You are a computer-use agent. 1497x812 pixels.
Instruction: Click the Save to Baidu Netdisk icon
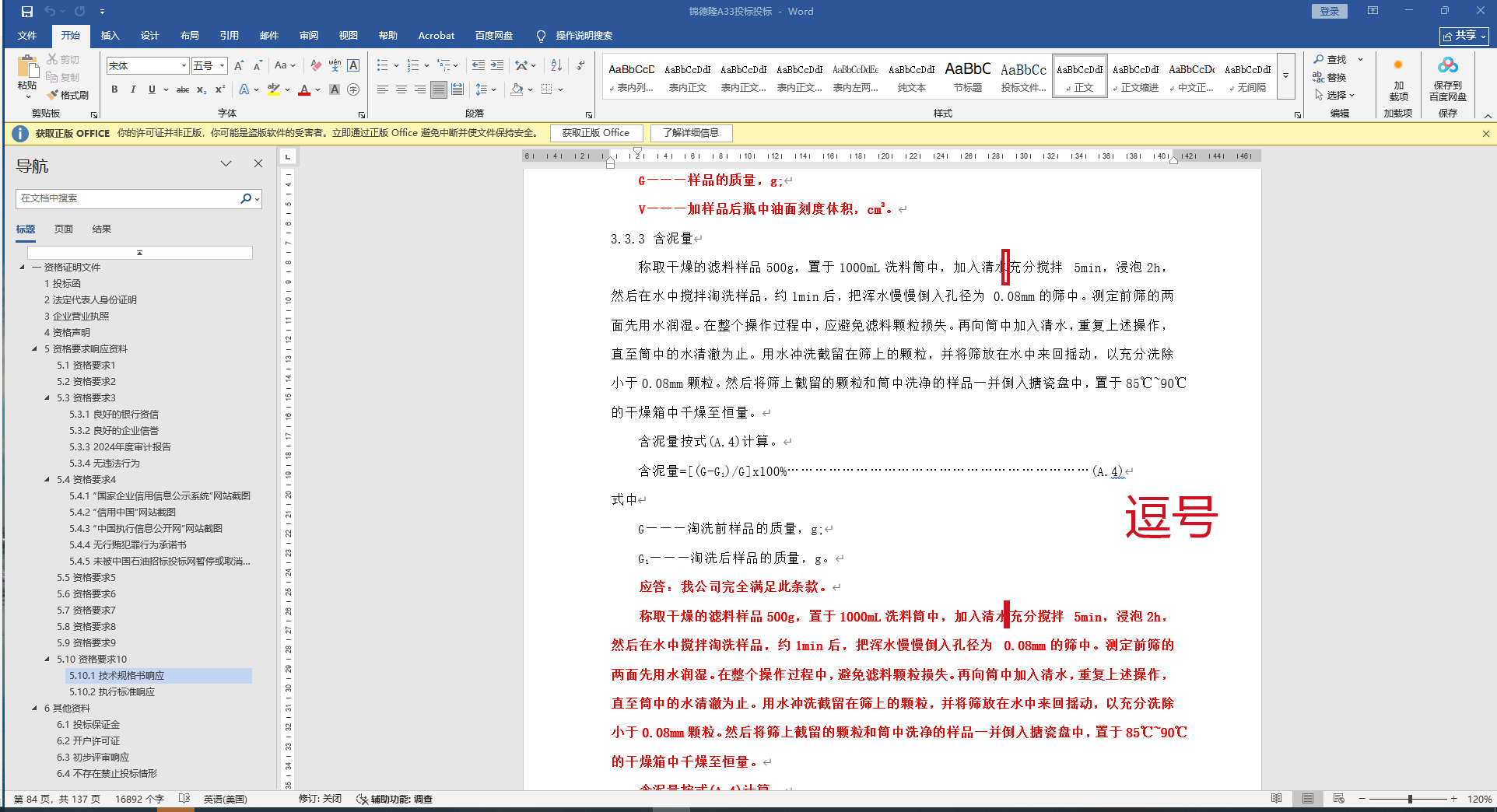point(1447,80)
